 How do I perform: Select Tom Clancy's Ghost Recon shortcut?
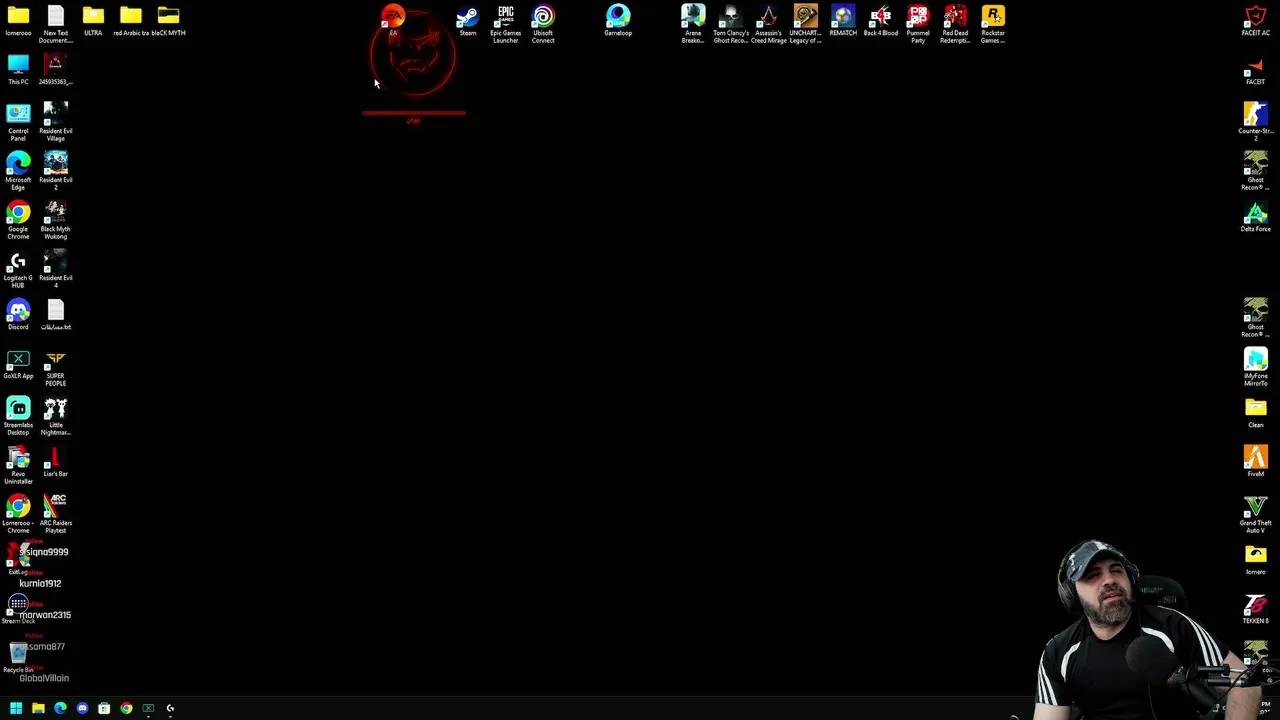730,24
